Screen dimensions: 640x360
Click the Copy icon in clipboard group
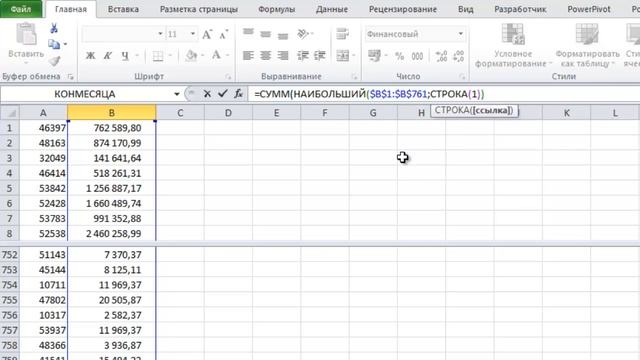click(x=54, y=44)
